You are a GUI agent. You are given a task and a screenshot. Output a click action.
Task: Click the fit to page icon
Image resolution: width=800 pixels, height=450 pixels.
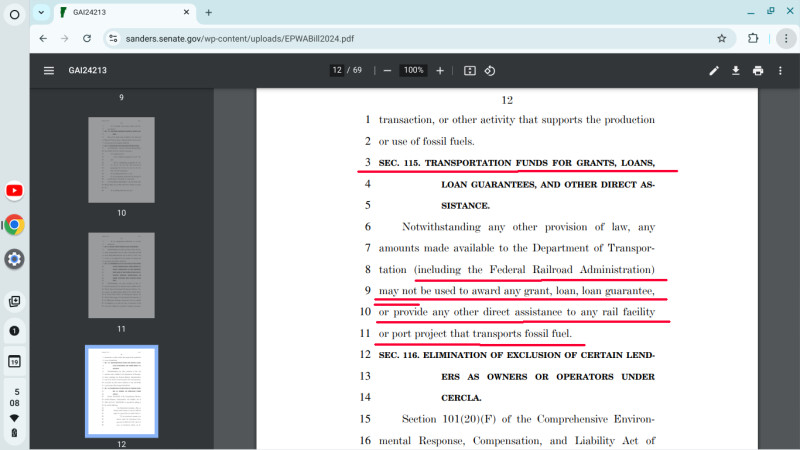469,71
